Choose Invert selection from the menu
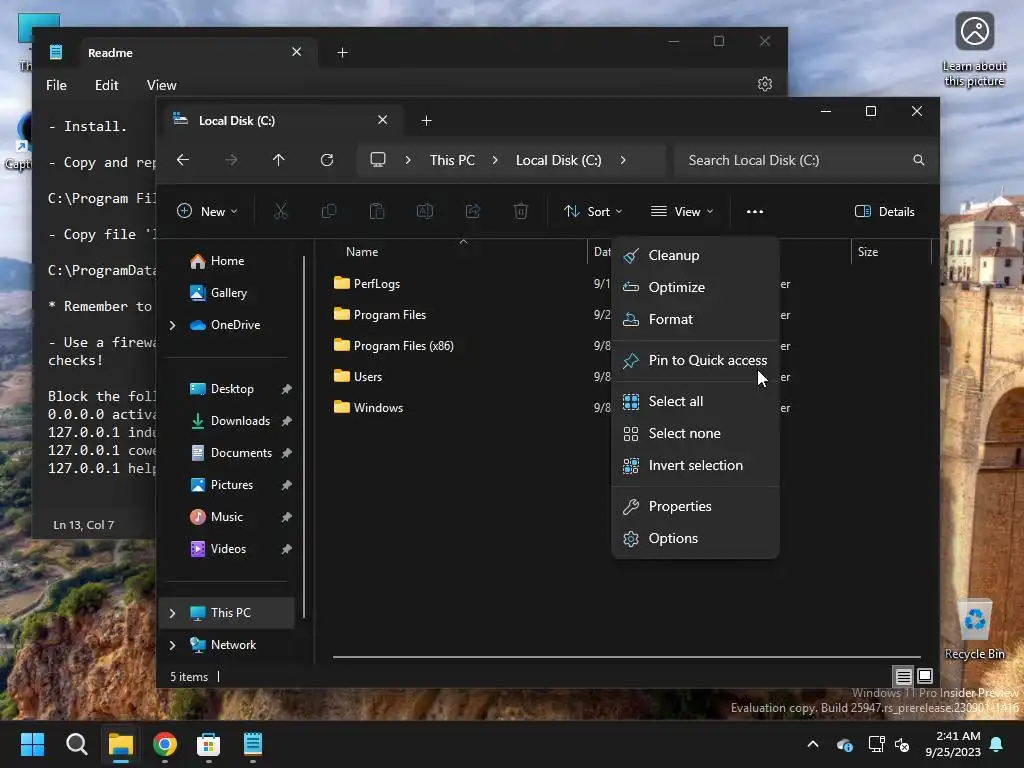Image resolution: width=1024 pixels, height=768 pixels. pyautogui.click(x=696, y=466)
